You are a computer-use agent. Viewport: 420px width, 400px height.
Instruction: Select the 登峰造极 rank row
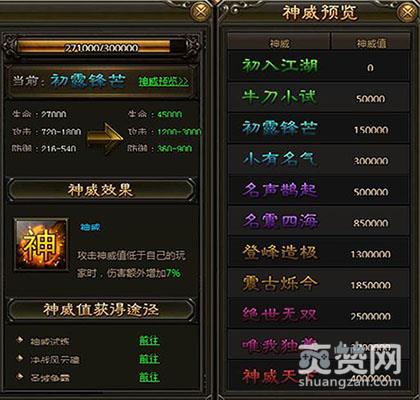319,252
